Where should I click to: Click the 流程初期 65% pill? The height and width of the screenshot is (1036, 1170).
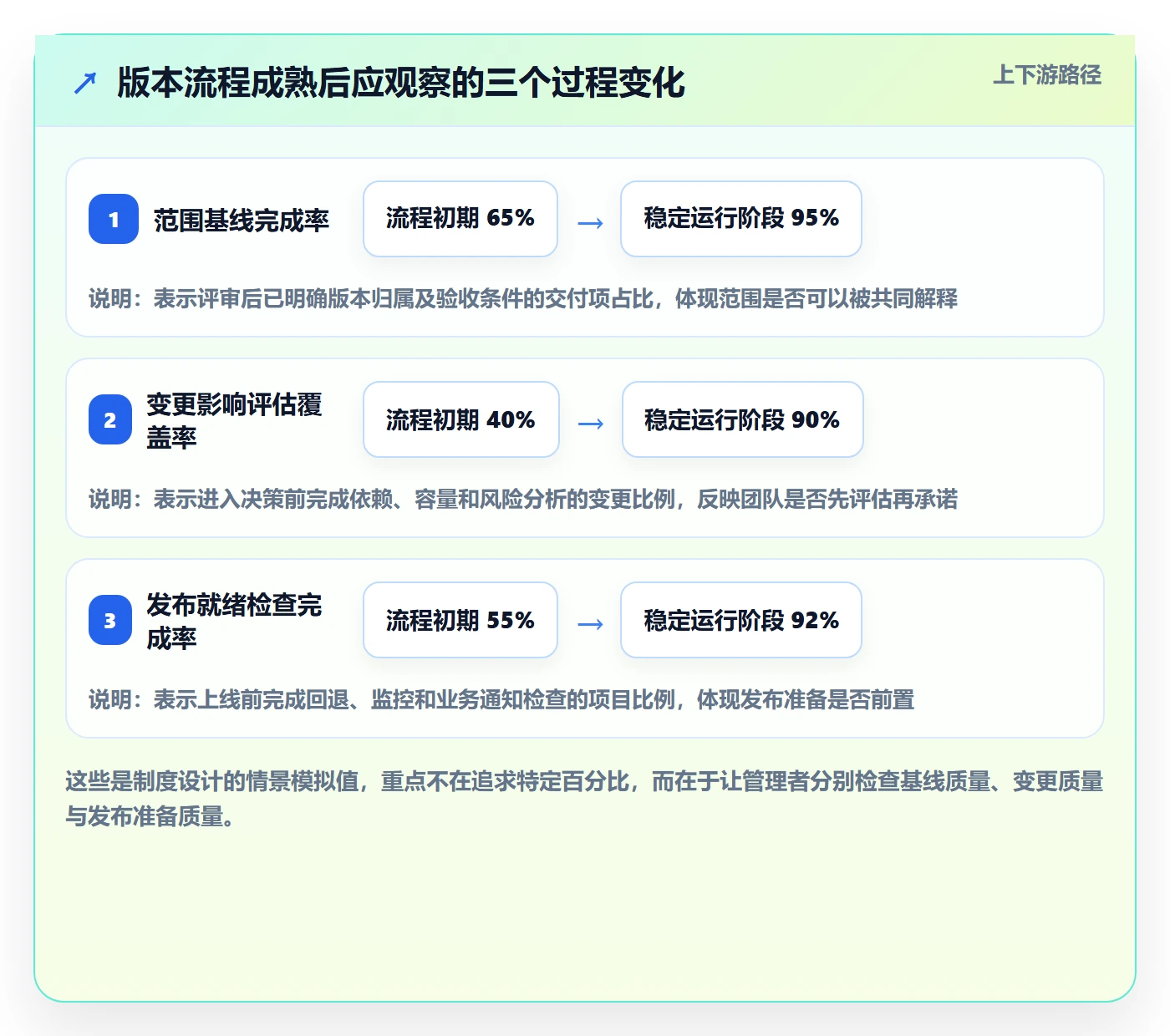(x=460, y=219)
